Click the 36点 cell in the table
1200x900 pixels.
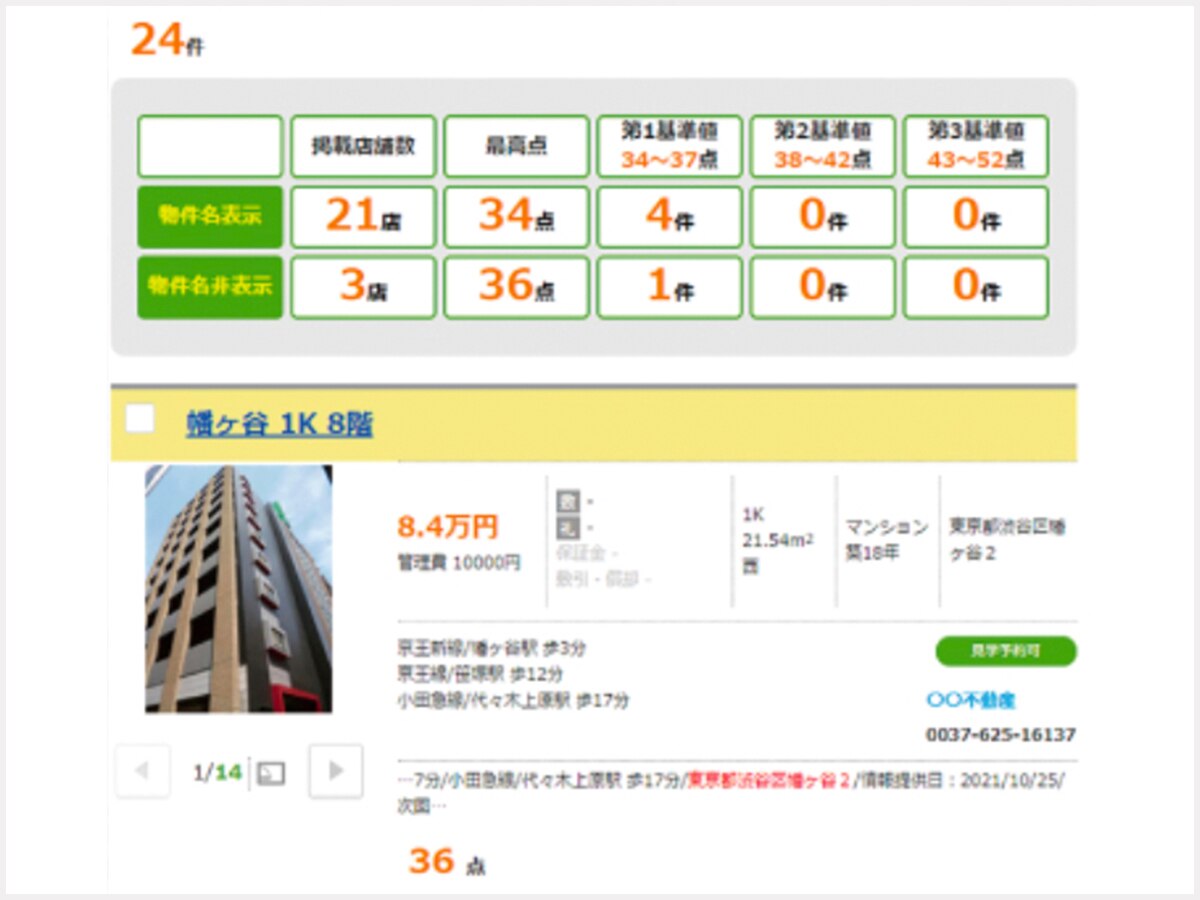516,287
